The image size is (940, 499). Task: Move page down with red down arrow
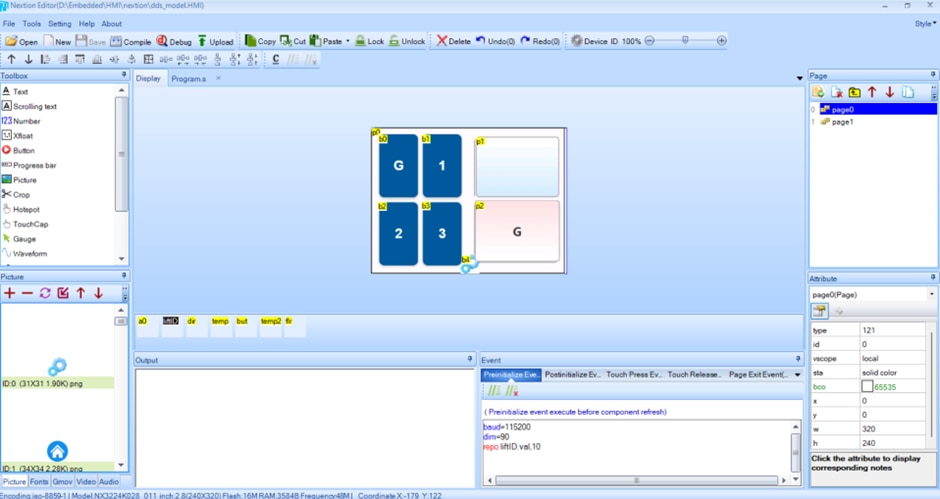tap(890, 92)
